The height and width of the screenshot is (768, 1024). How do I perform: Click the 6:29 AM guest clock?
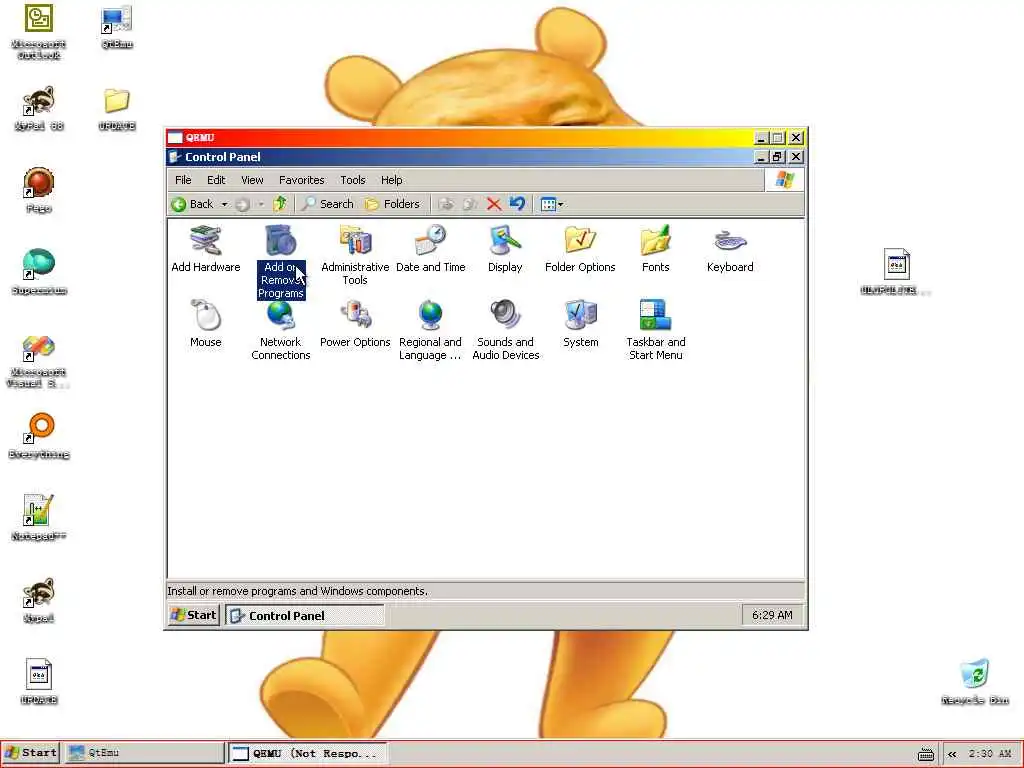point(772,615)
